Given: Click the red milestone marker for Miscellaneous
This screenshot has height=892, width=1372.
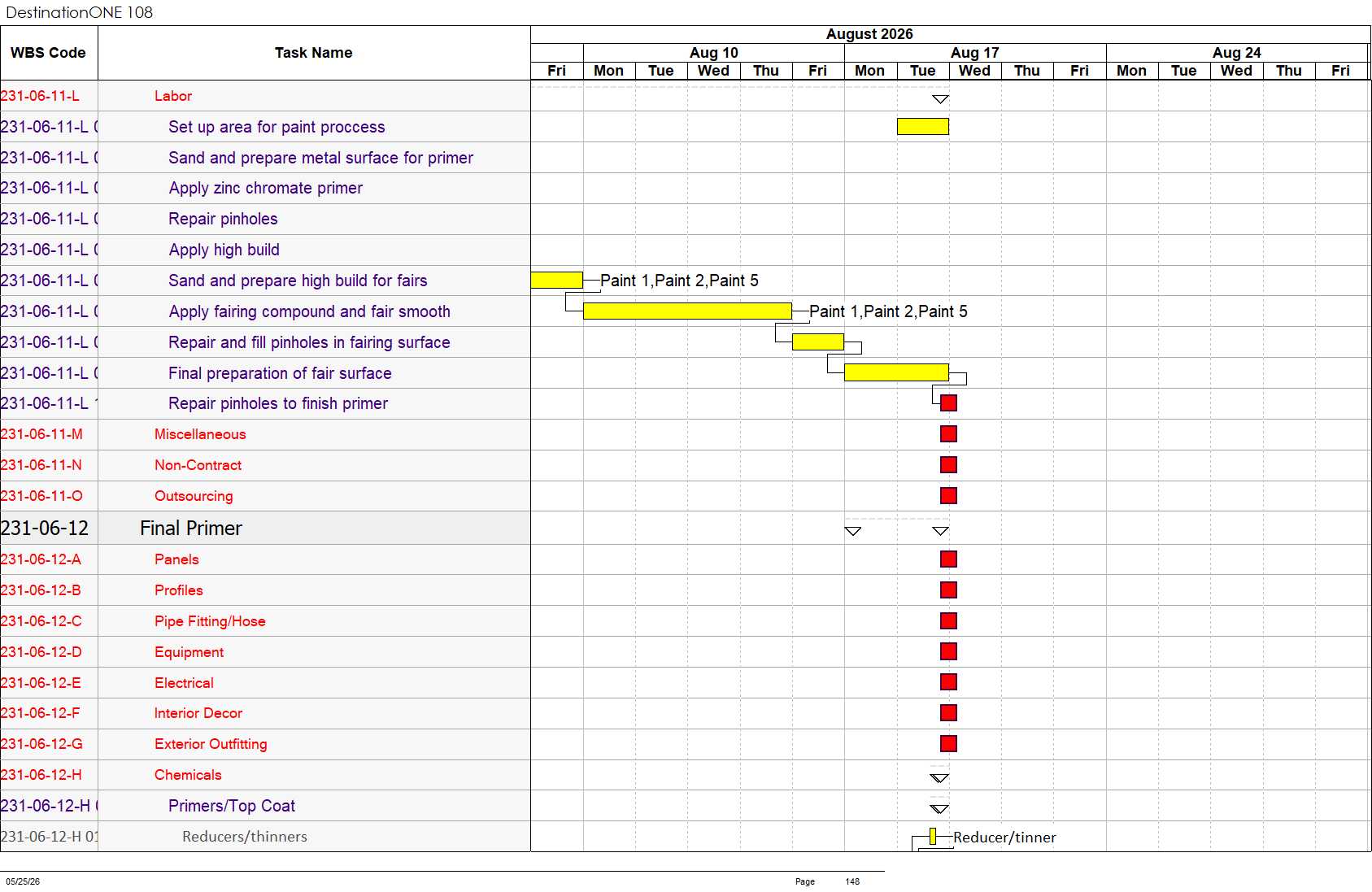Looking at the screenshot, I should tap(948, 434).
